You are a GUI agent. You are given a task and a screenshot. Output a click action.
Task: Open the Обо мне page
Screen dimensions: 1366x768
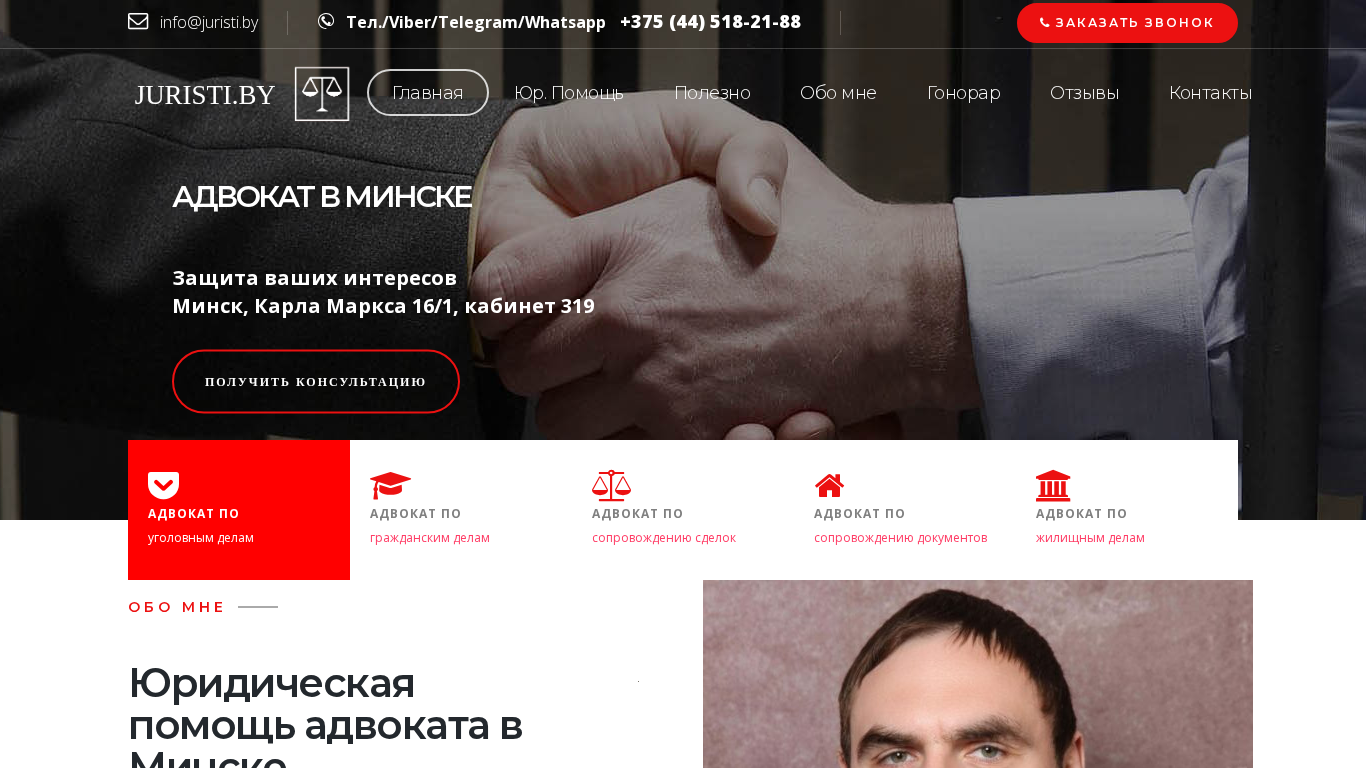[x=838, y=93]
